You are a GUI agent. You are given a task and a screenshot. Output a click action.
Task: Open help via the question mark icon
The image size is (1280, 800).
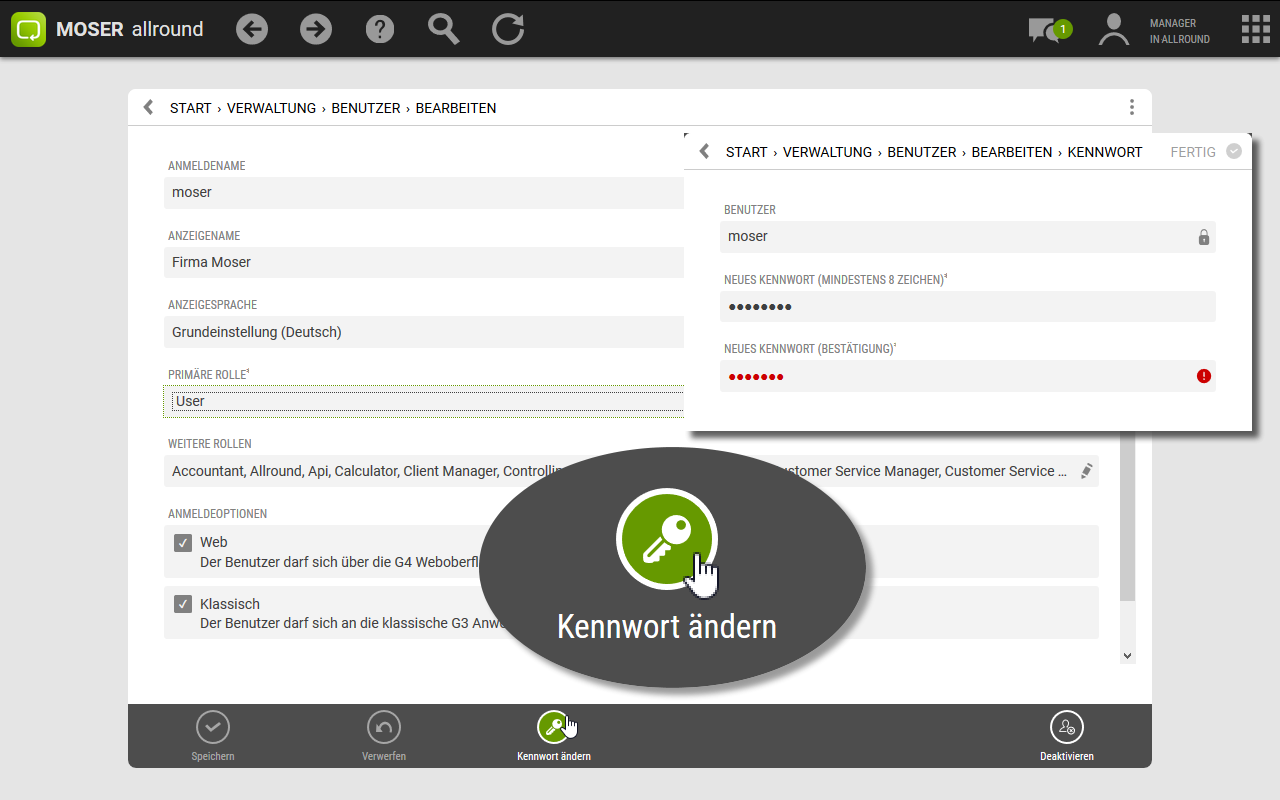[x=380, y=29]
